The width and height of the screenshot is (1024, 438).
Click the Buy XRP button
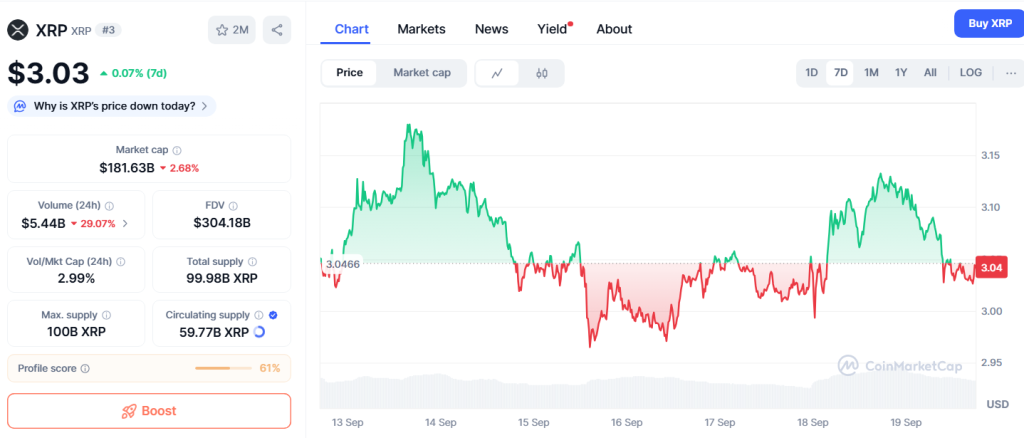988,23
